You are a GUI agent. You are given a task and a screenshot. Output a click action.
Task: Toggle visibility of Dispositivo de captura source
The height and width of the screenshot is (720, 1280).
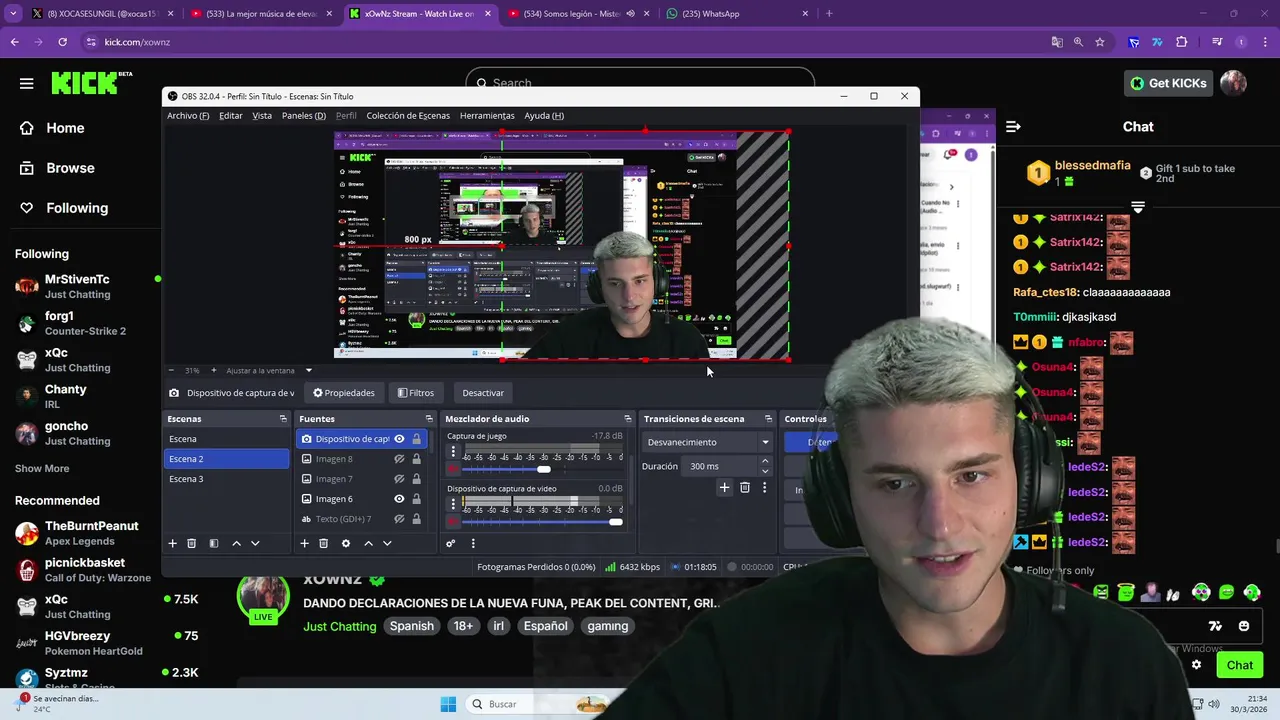[399, 439]
